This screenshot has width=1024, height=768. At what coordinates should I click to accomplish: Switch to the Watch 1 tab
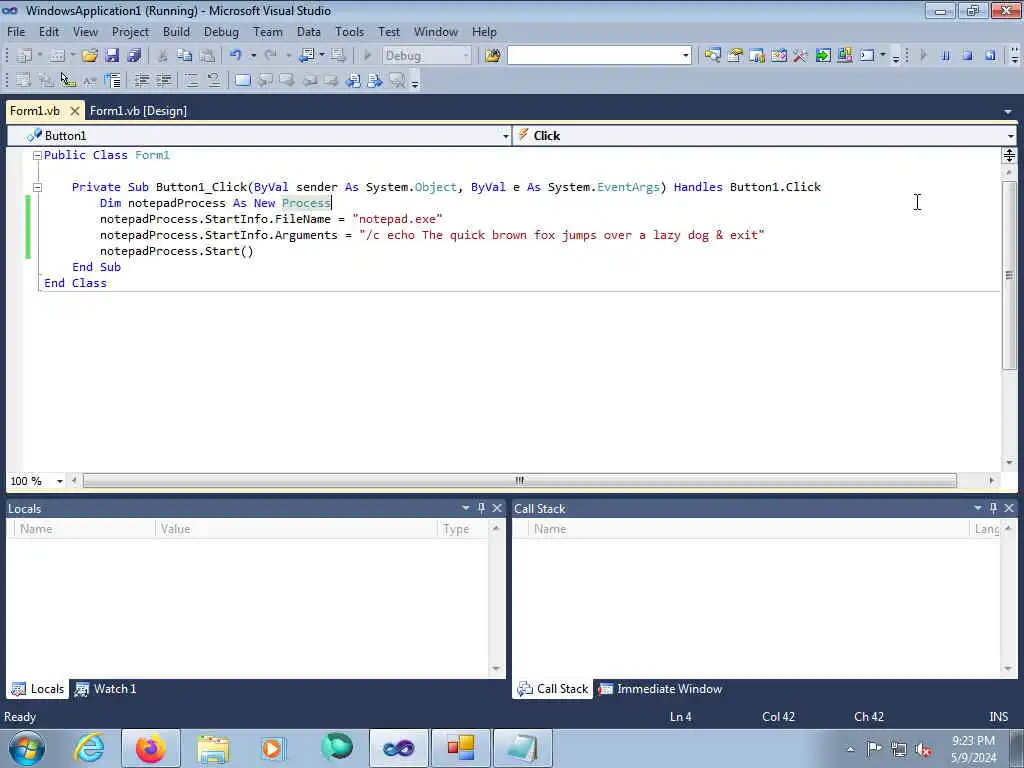pyautogui.click(x=105, y=689)
